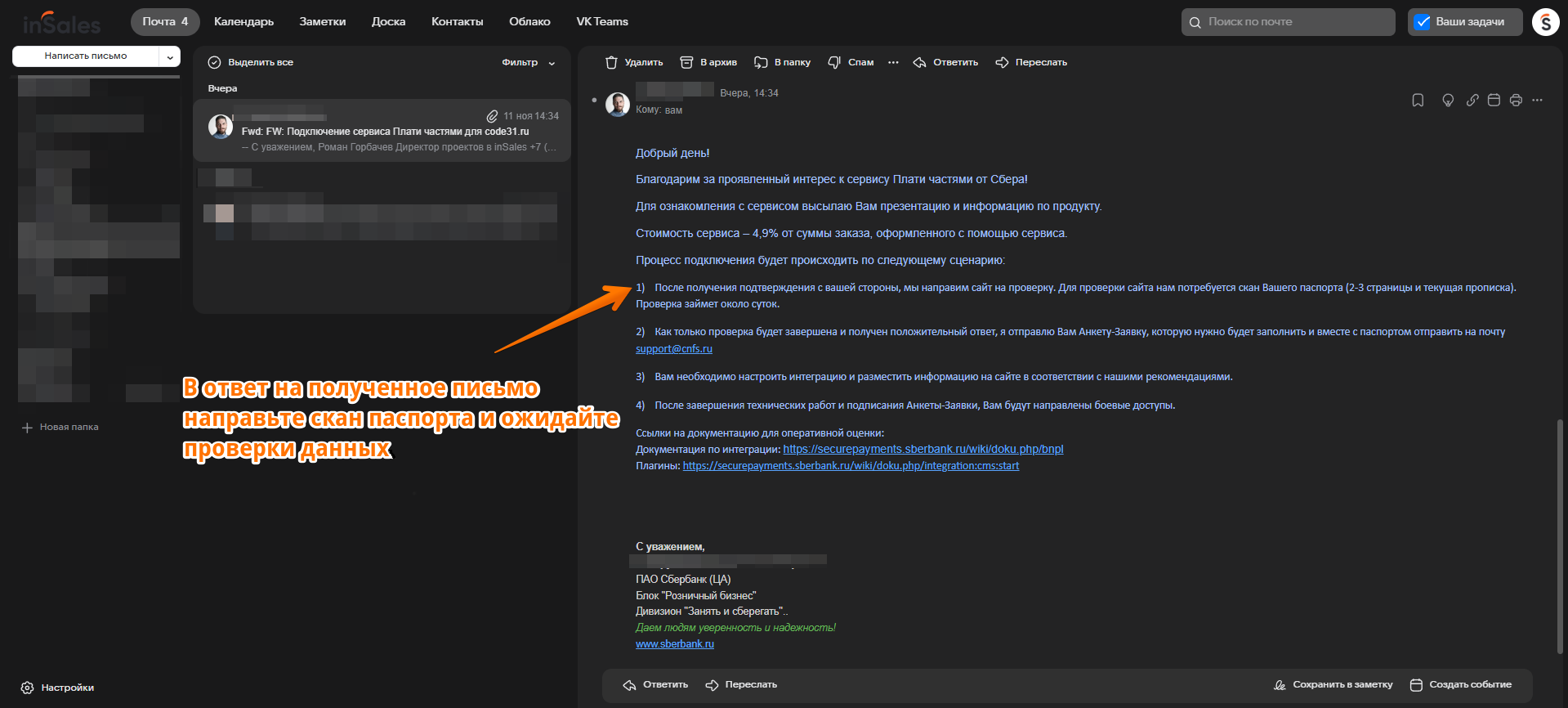Viewport: 1568px width, 708px height.
Task: Mark the email as spam with Спам
Action: point(851,62)
